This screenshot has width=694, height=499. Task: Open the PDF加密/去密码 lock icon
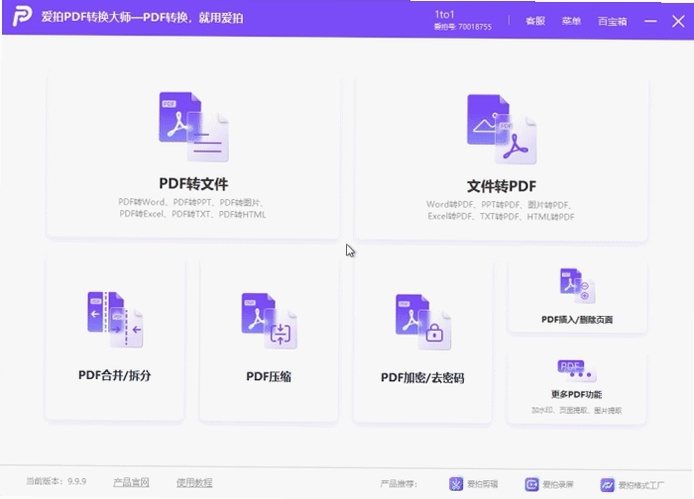point(423,322)
